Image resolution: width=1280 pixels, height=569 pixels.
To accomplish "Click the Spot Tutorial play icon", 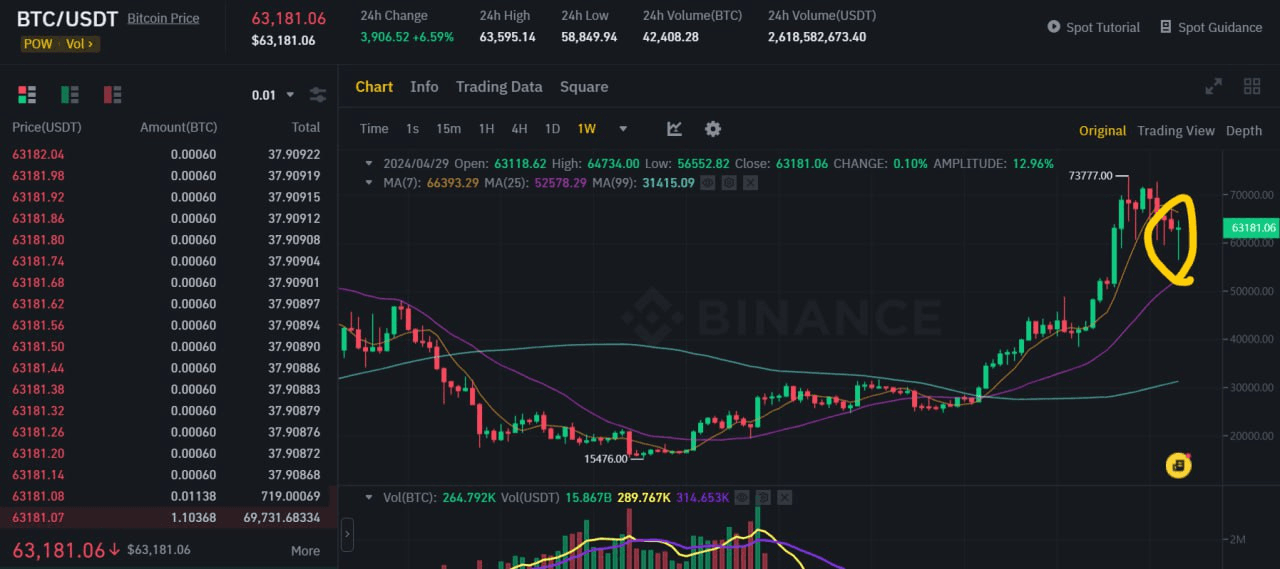I will (x=1054, y=27).
